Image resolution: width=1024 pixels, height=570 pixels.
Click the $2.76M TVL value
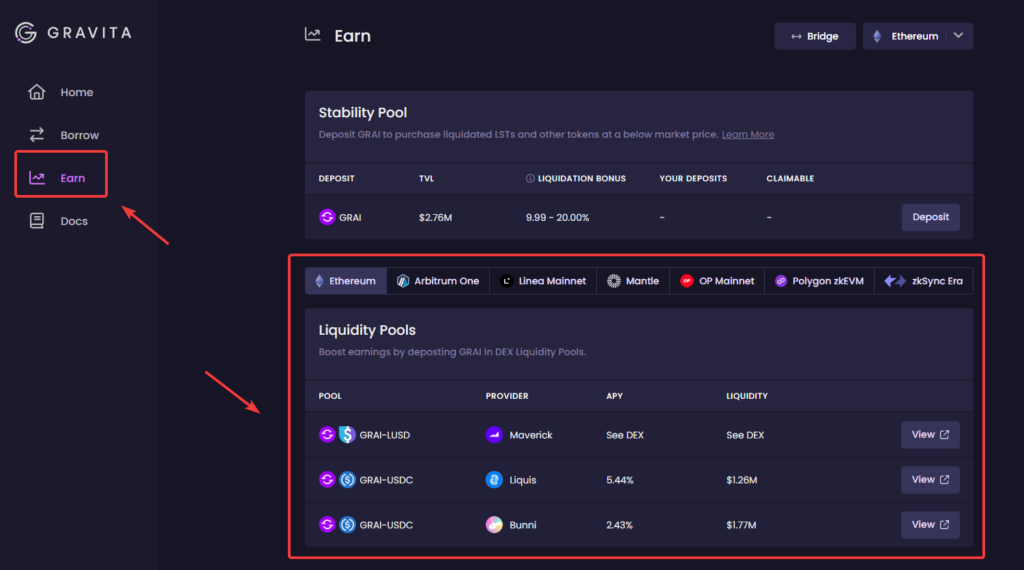[x=436, y=217]
